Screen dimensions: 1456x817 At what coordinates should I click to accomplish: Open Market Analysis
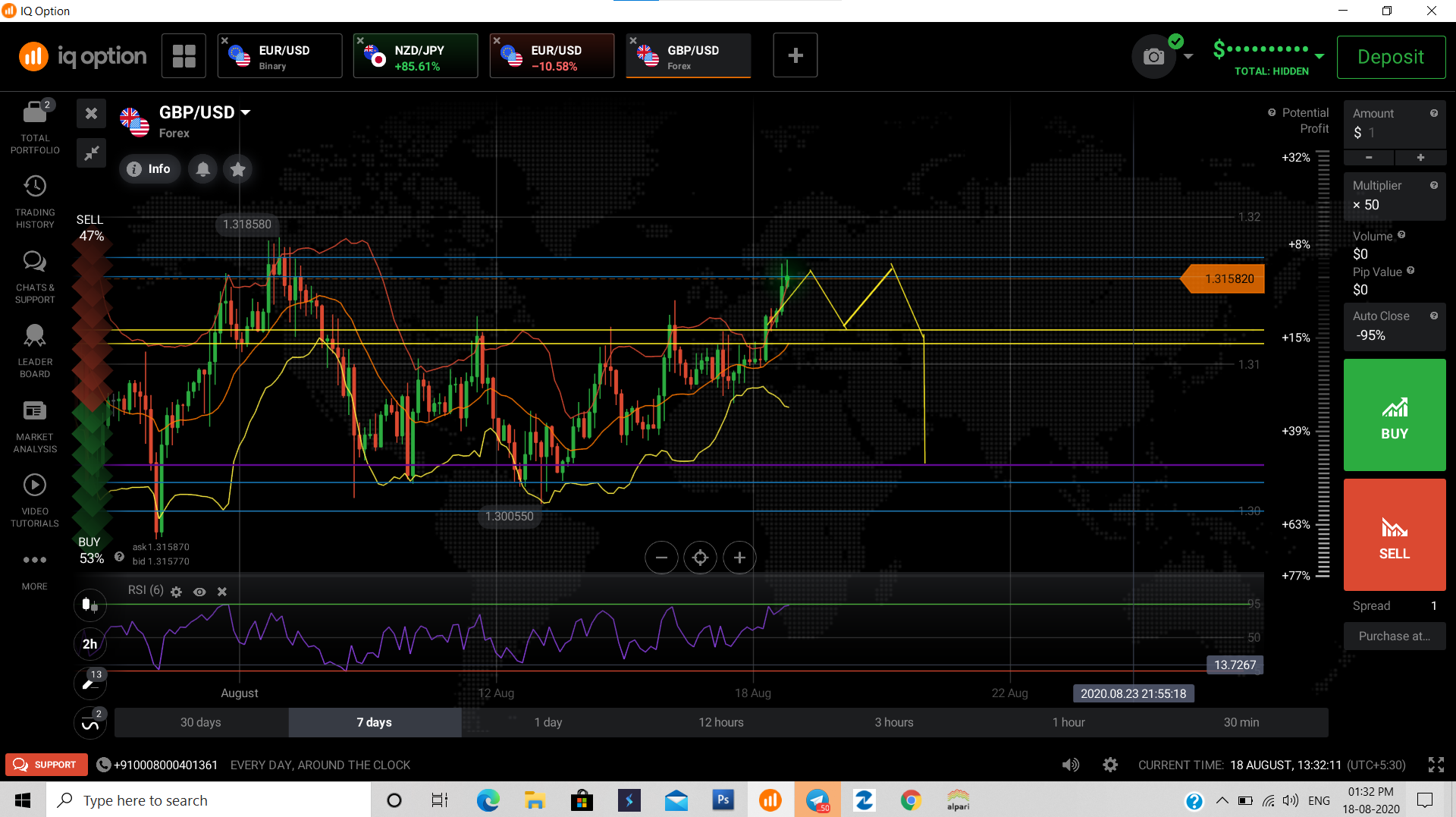coord(35,426)
